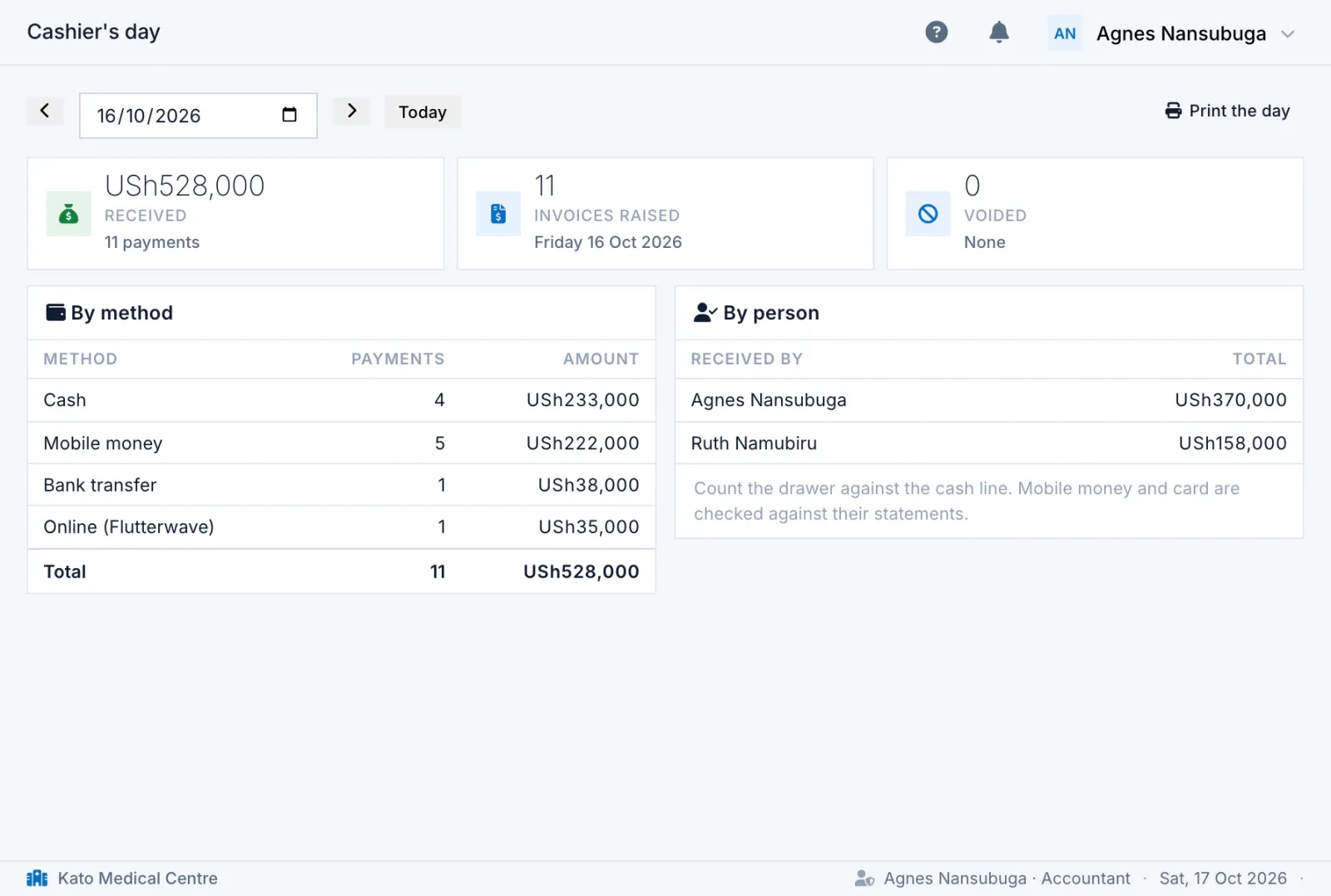The image size is (1331, 896).
Task: Click the USh370,000 total
Action: pos(1231,400)
